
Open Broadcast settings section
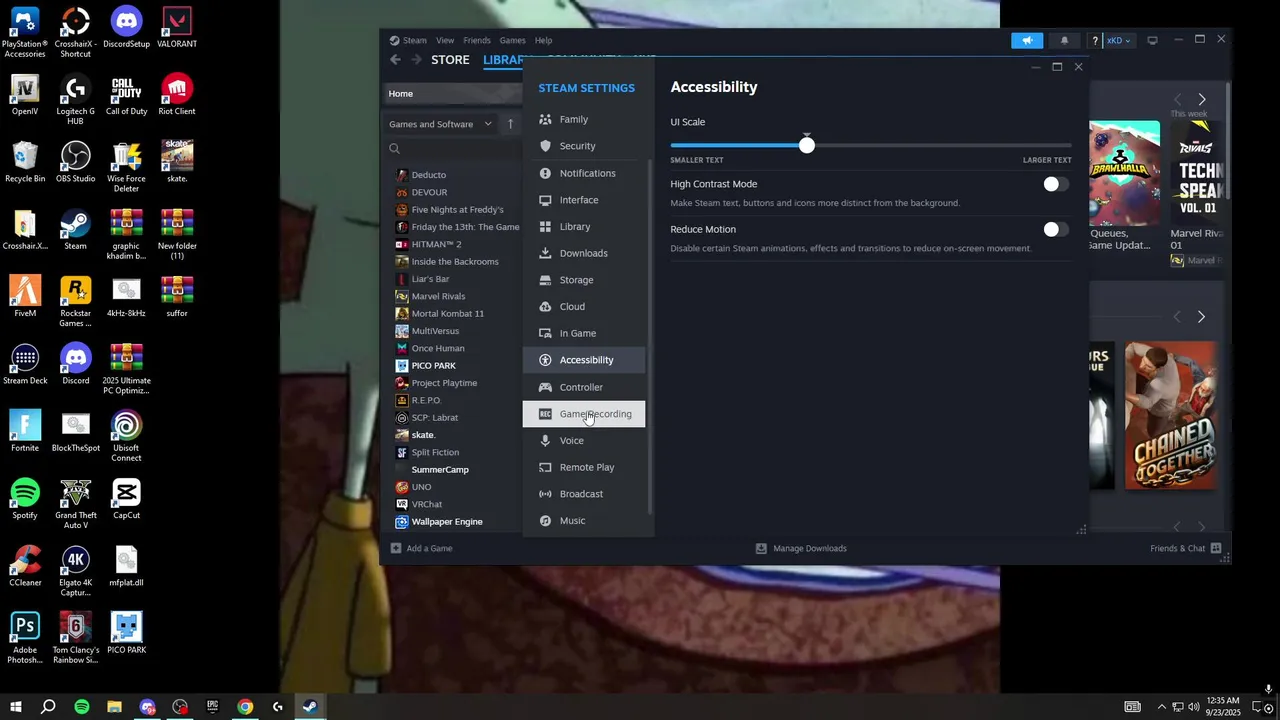tap(584, 494)
